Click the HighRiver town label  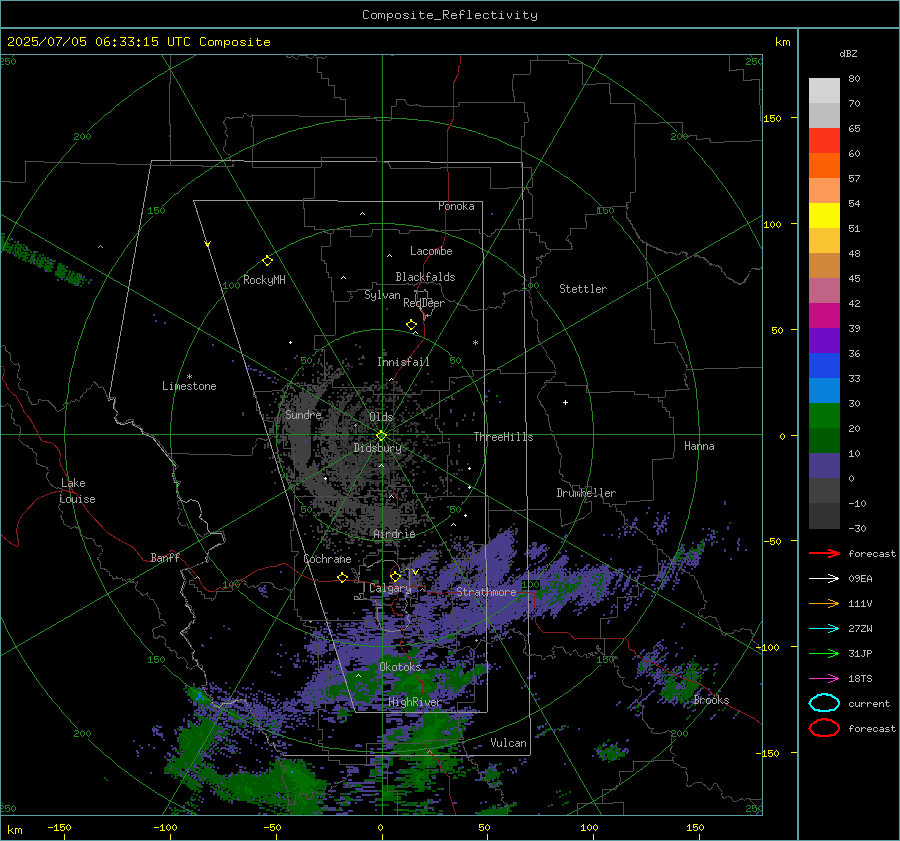[414, 702]
